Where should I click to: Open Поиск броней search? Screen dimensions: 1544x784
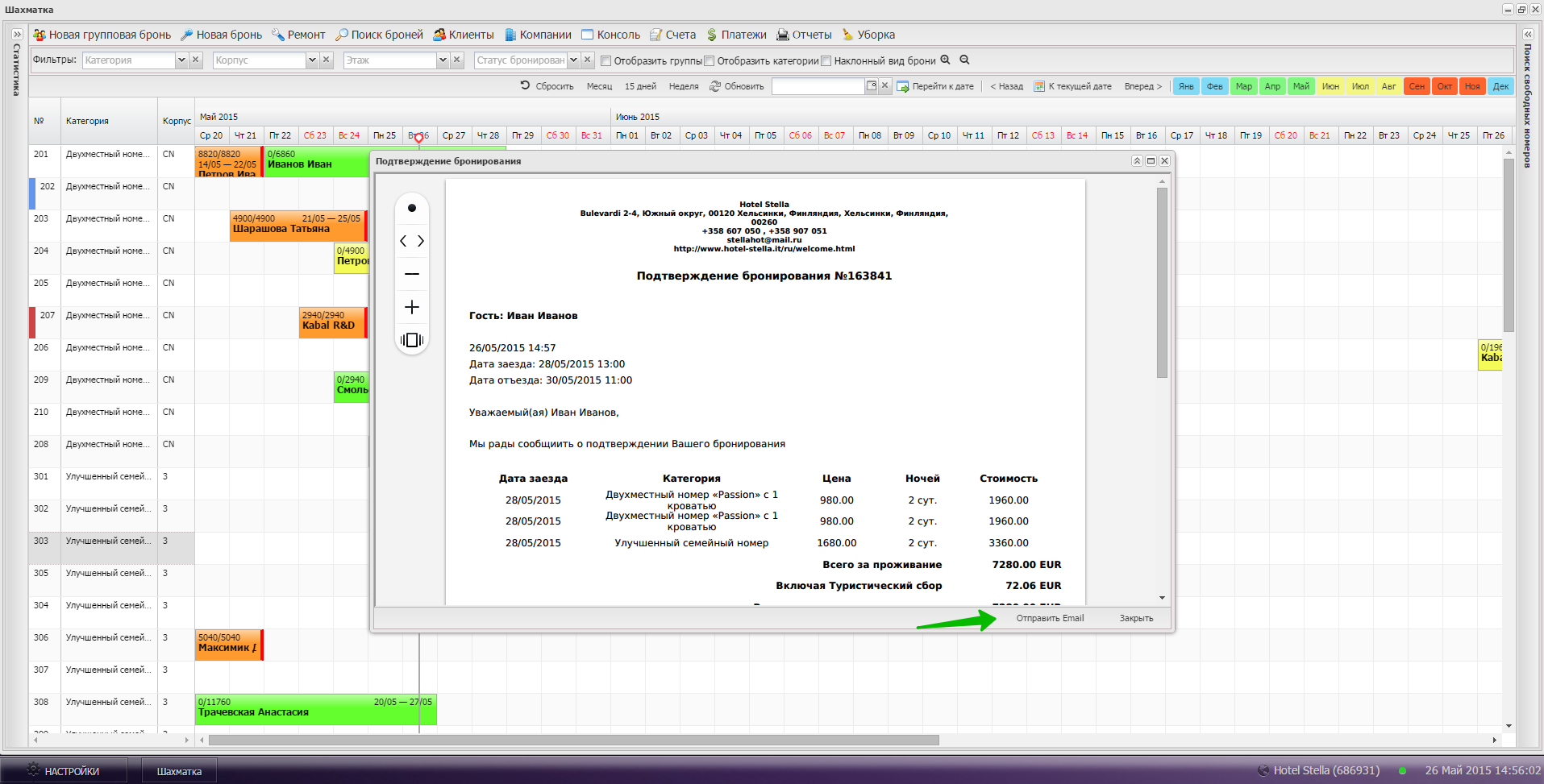pyautogui.click(x=379, y=35)
